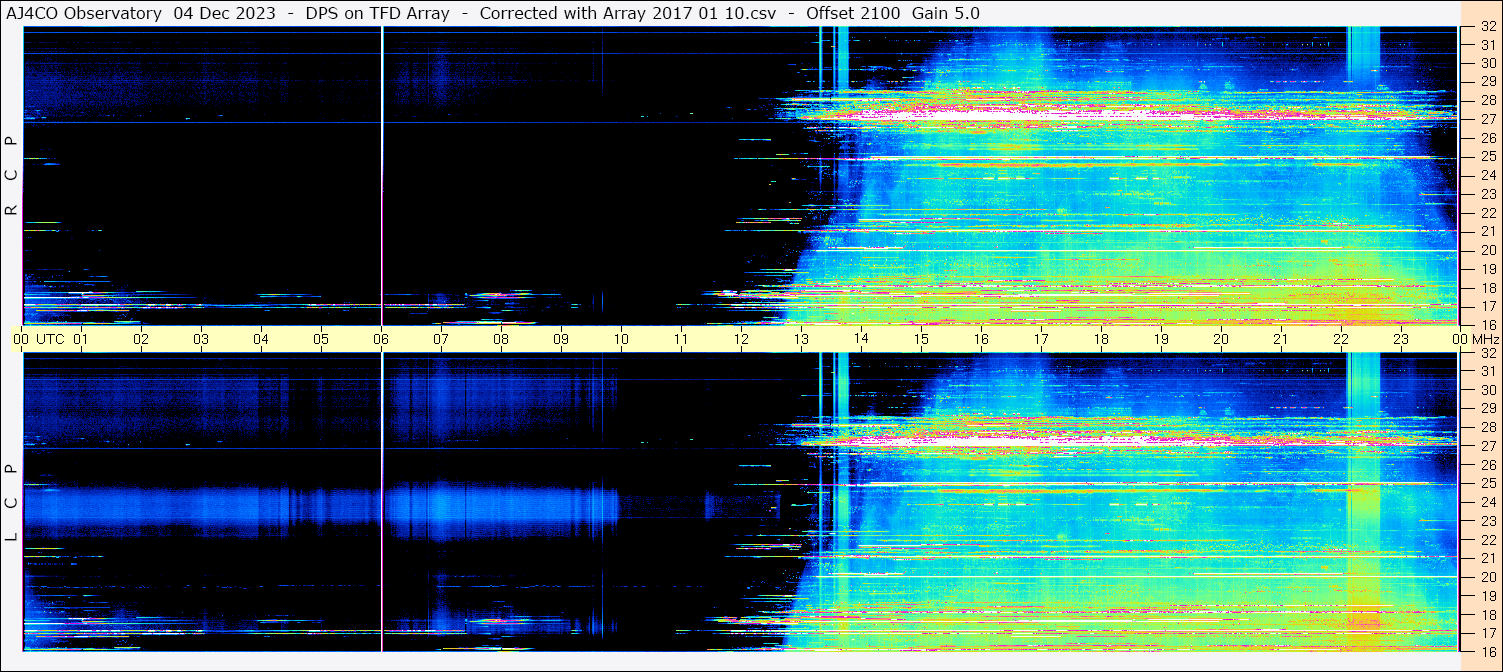Click 32 MHz label in RCP panel
The image size is (1503, 672).
click(1487, 27)
